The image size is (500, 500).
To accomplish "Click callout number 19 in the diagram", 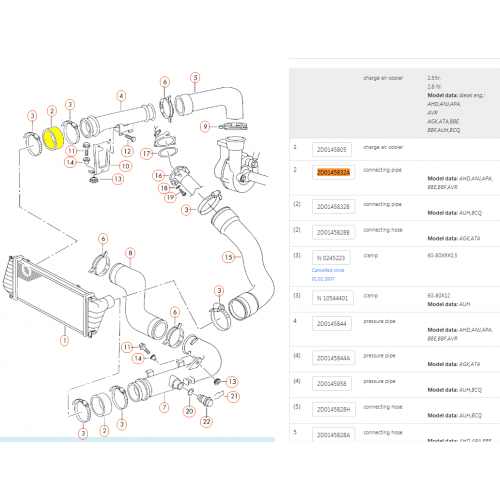I will (x=170, y=197).
